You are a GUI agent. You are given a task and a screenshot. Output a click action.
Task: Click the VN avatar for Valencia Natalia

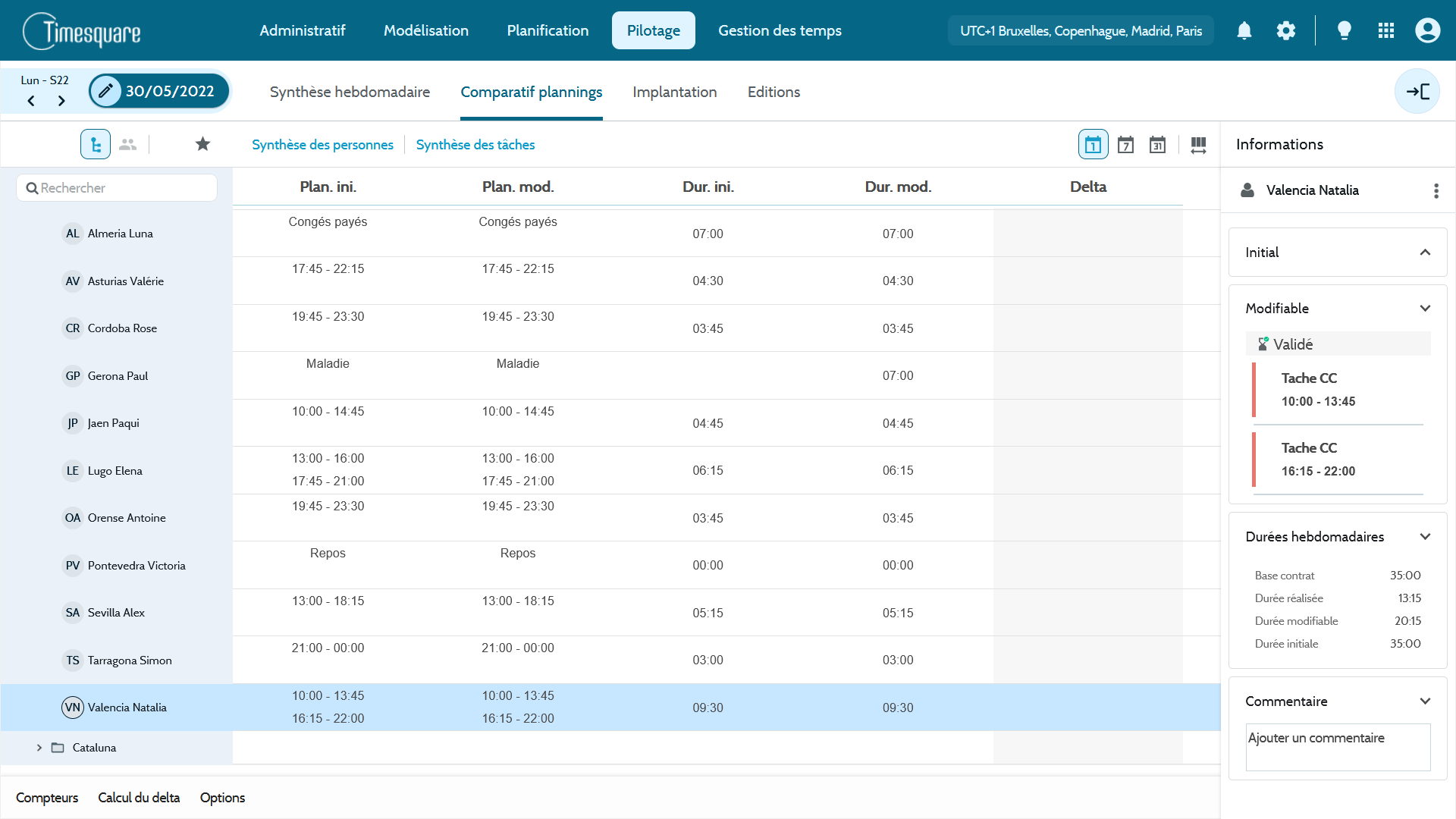click(73, 708)
